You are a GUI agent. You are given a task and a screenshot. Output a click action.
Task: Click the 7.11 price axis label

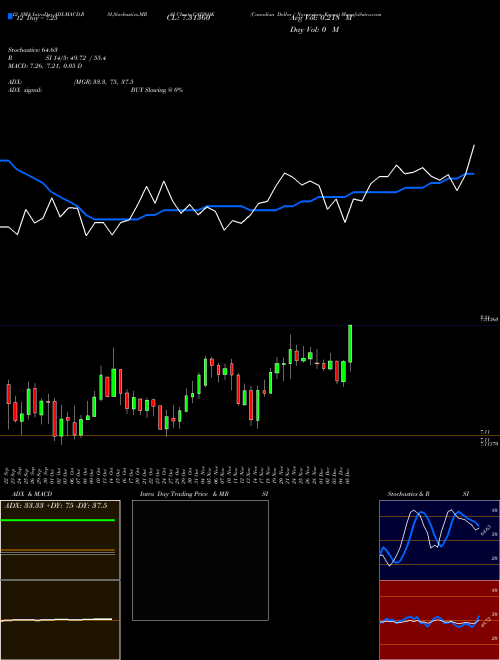coord(485,432)
